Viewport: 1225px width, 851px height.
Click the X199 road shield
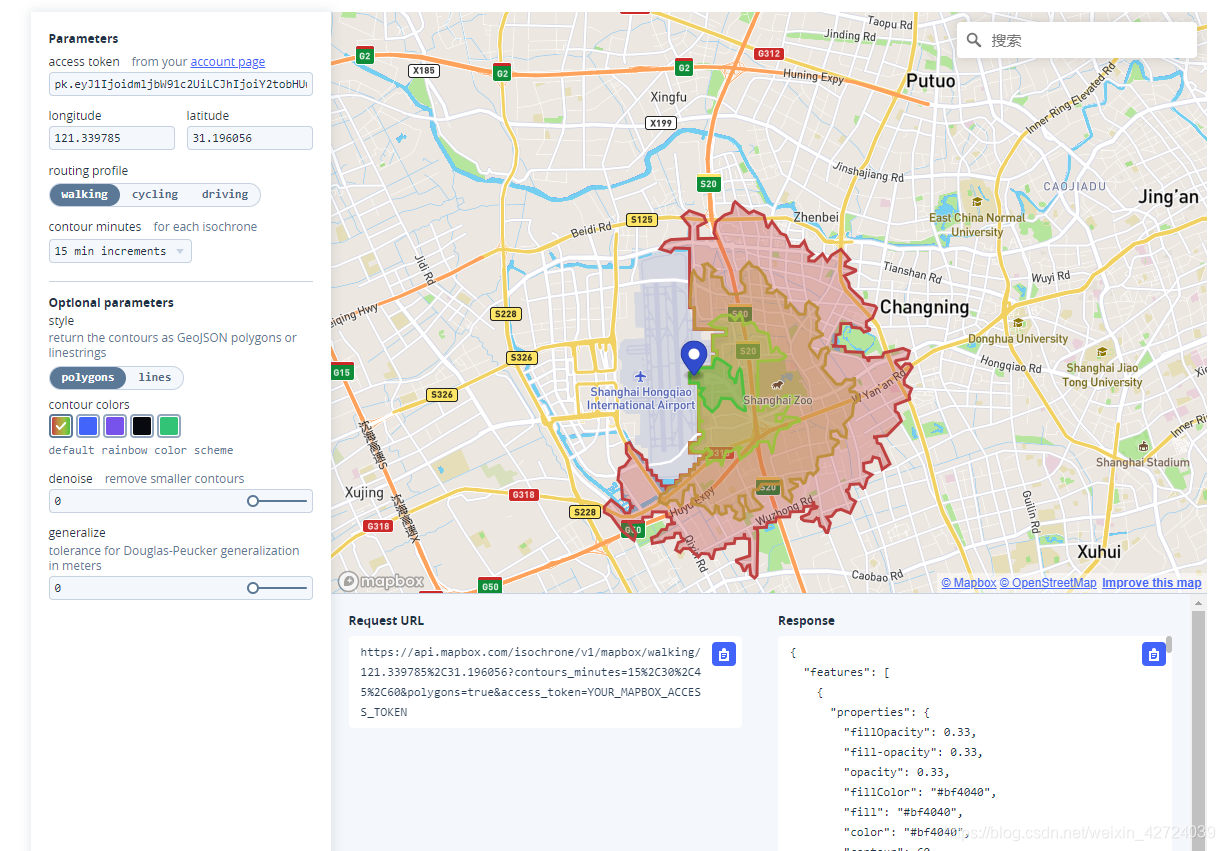[x=660, y=123]
